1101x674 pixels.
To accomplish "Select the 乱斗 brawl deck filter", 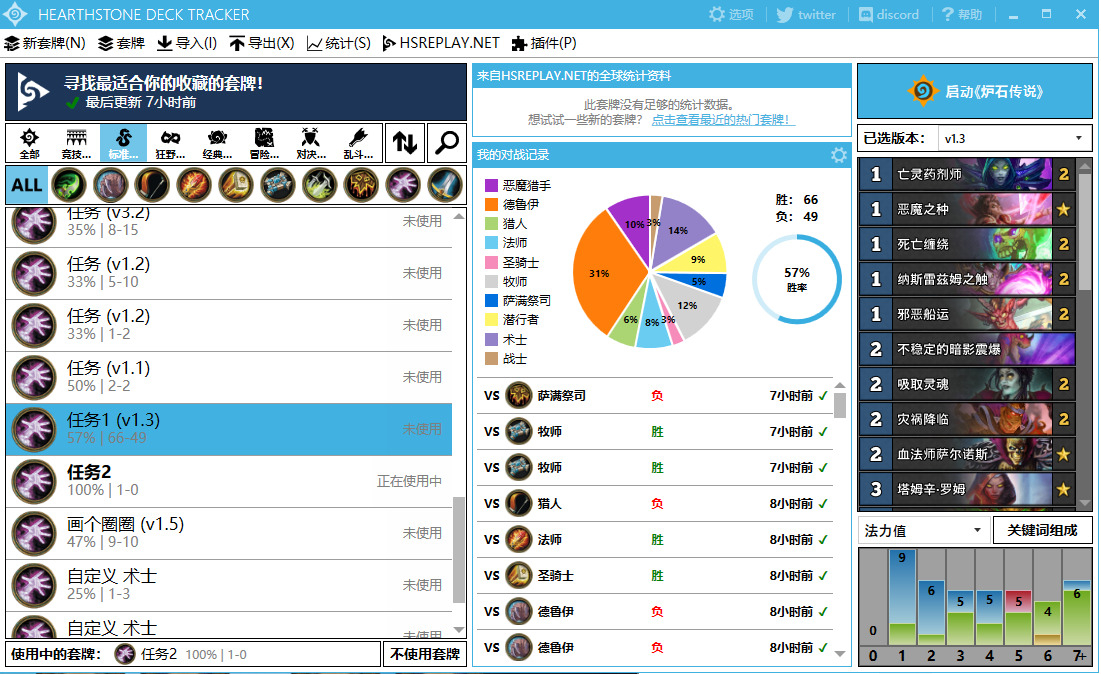I will coord(357,143).
